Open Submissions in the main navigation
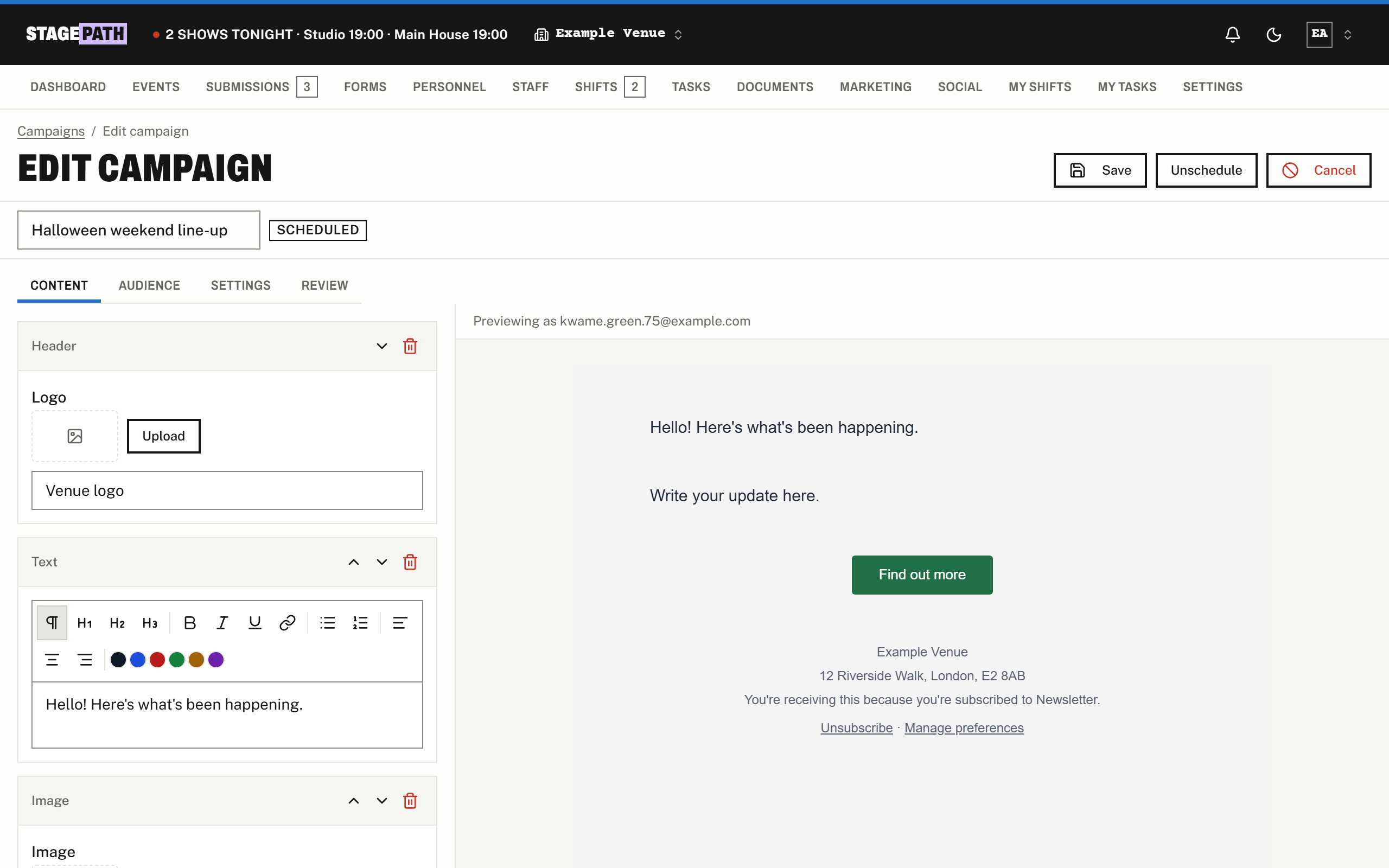This screenshot has height=868, width=1389. tap(261, 87)
